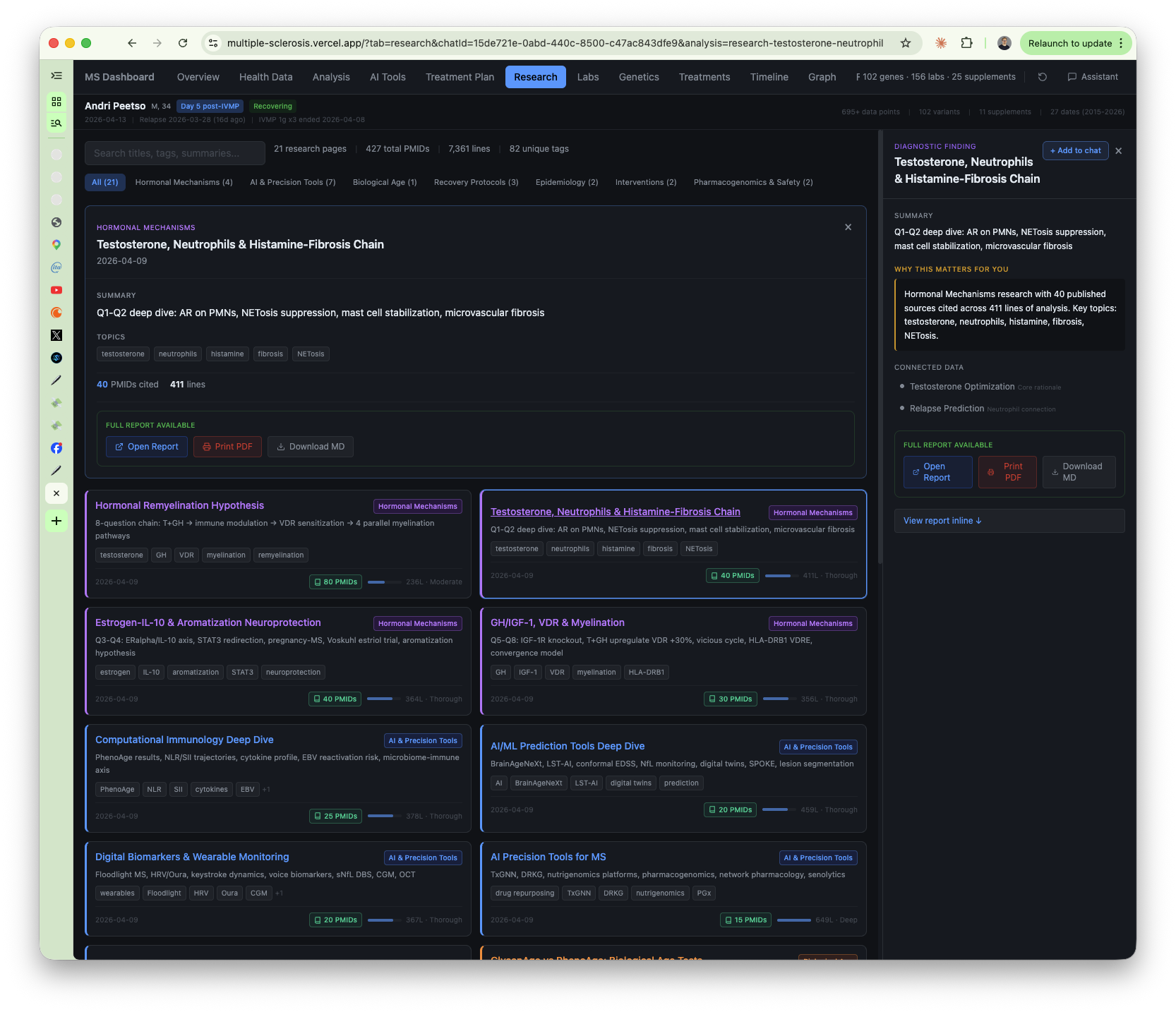Toggle the Hormonal Mechanisms (4) filter
This screenshot has width=1176, height=1012.
point(184,182)
